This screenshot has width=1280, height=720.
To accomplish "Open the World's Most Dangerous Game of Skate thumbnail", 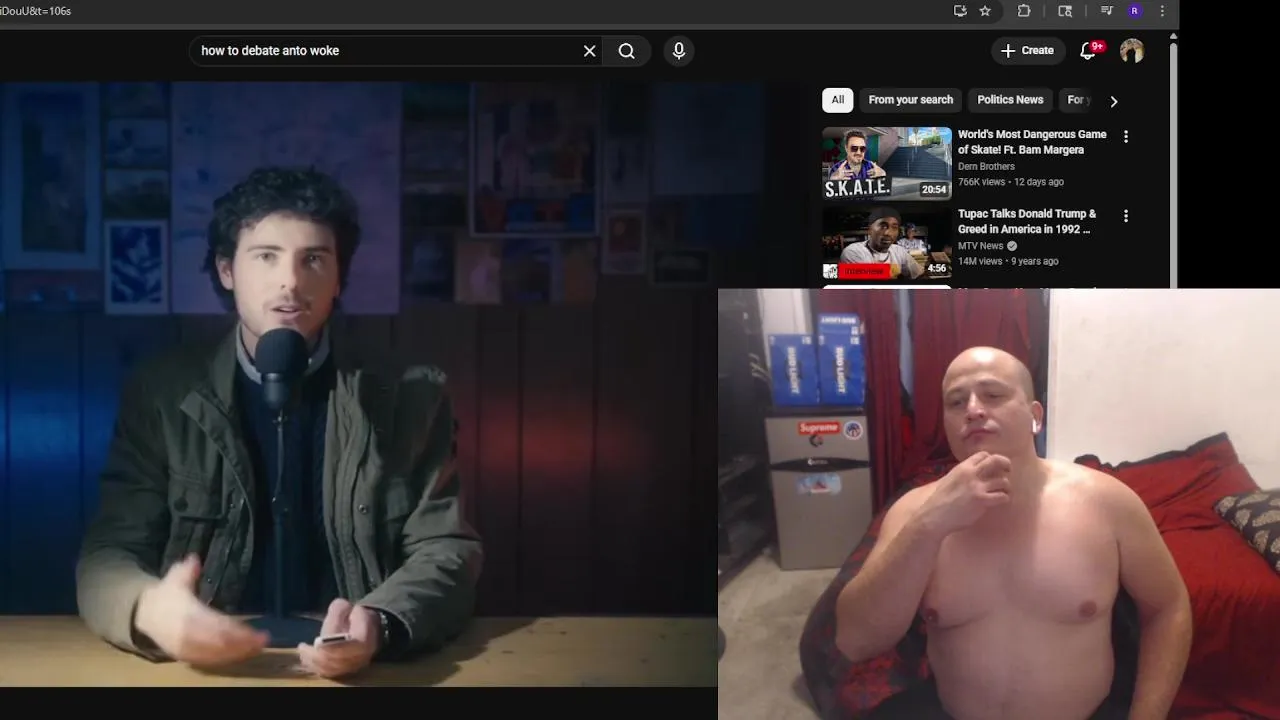I will [x=887, y=163].
